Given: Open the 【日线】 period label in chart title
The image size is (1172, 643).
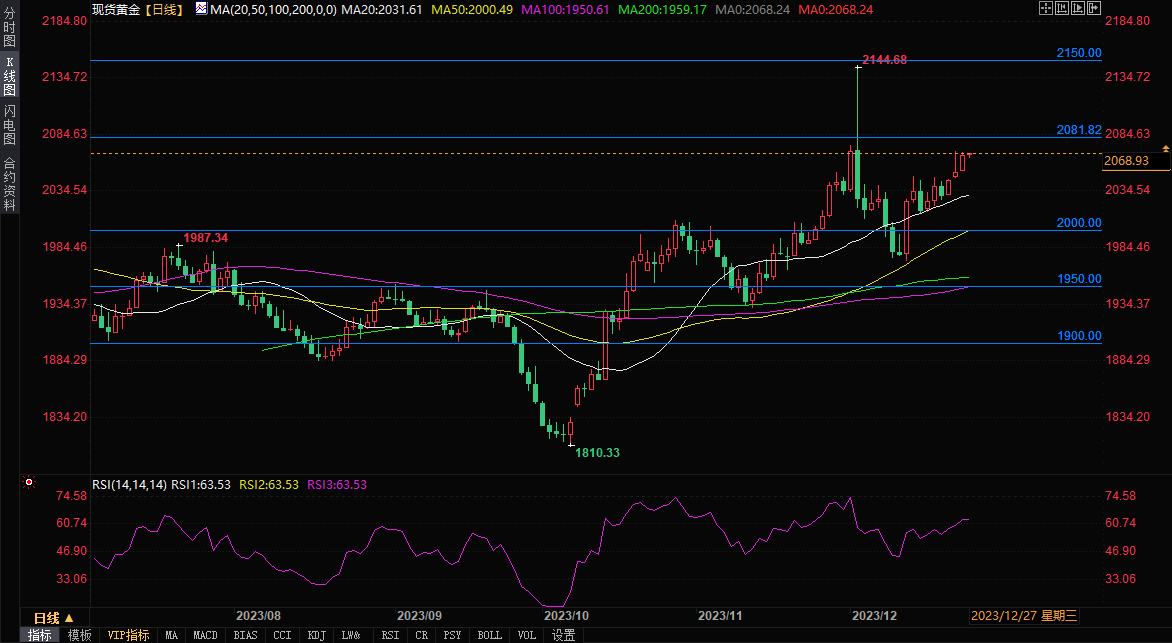Looking at the screenshot, I should coord(163,10).
